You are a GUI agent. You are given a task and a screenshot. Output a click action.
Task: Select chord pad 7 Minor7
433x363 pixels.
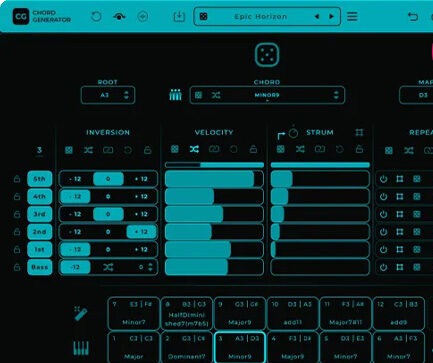134,313
